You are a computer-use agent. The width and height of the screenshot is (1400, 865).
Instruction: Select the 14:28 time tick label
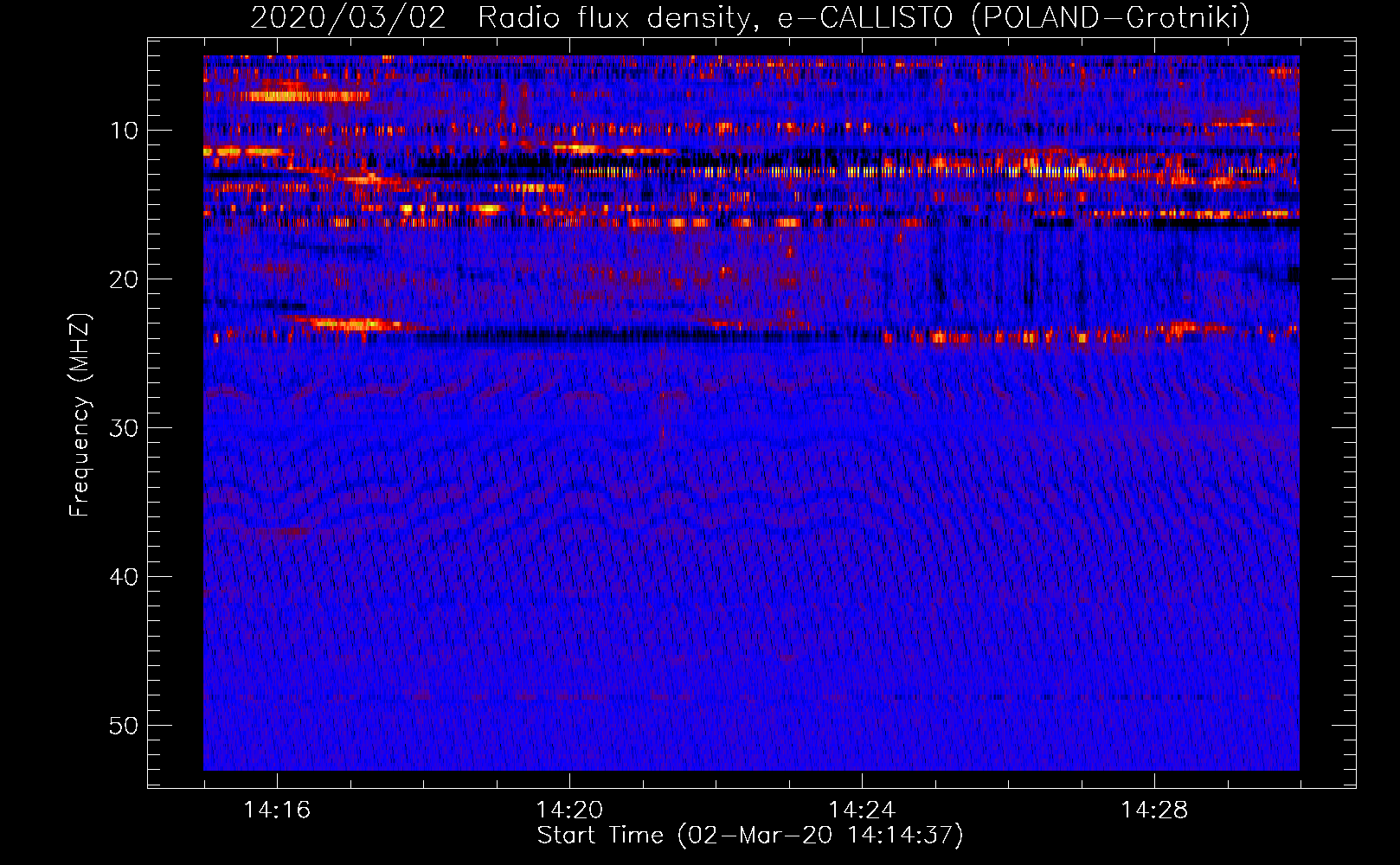(1154, 811)
